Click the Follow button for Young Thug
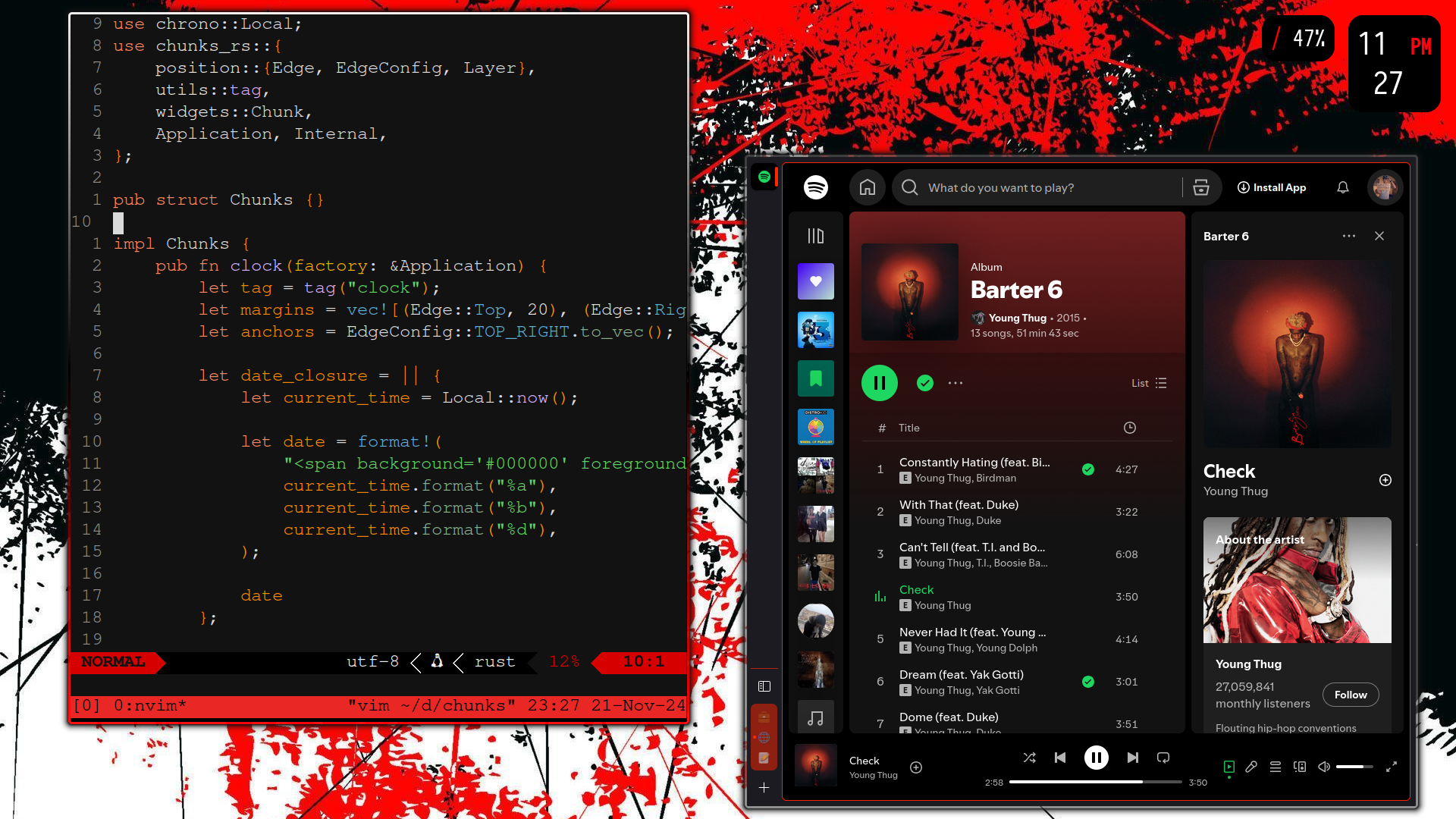Image resolution: width=1456 pixels, height=819 pixels. [x=1351, y=694]
